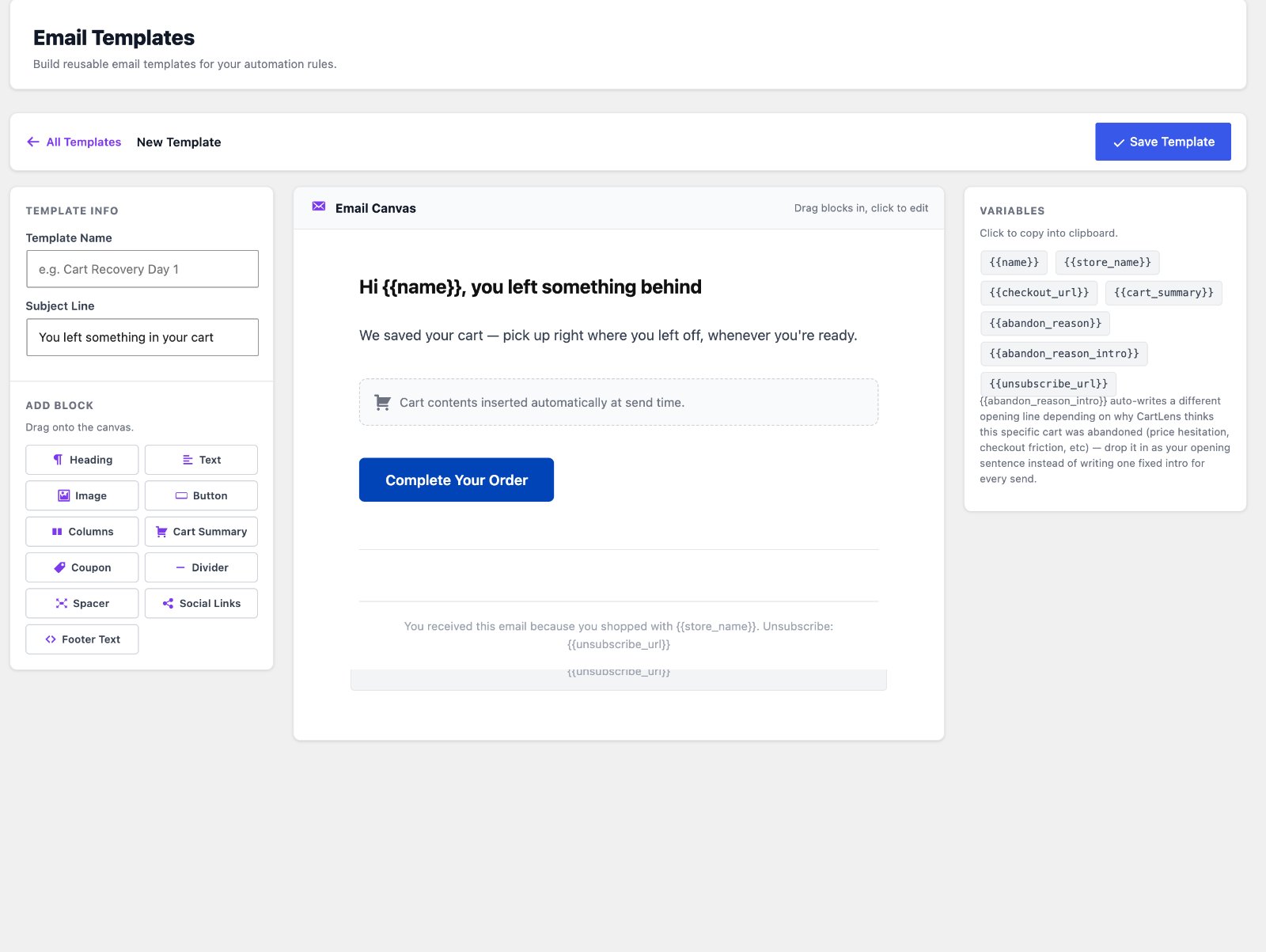Click the Image block picture icon
Screen dimensions: 1266x952
[x=63, y=495]
